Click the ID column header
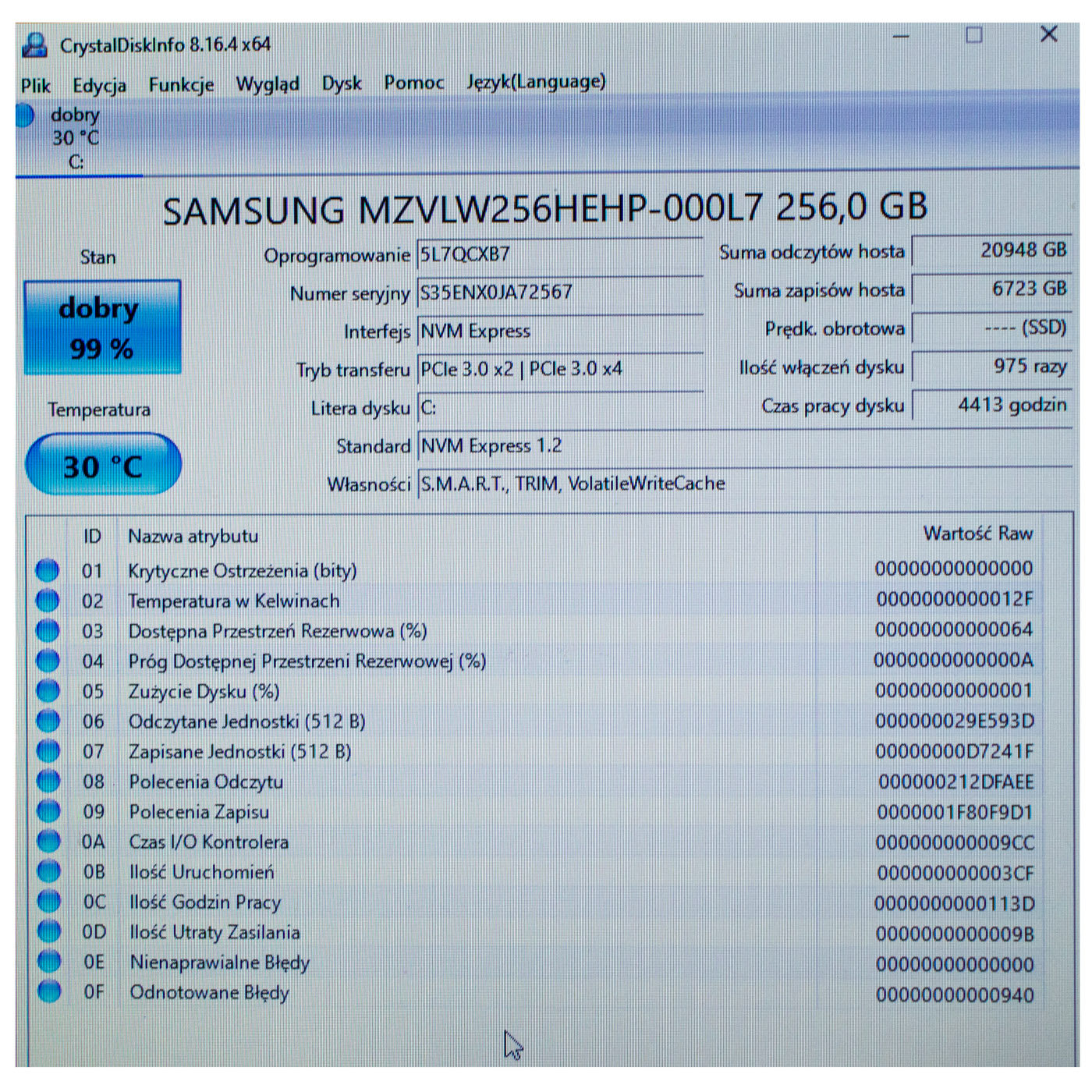Viewport: 1092px width, 1092px height. point(92,537)
